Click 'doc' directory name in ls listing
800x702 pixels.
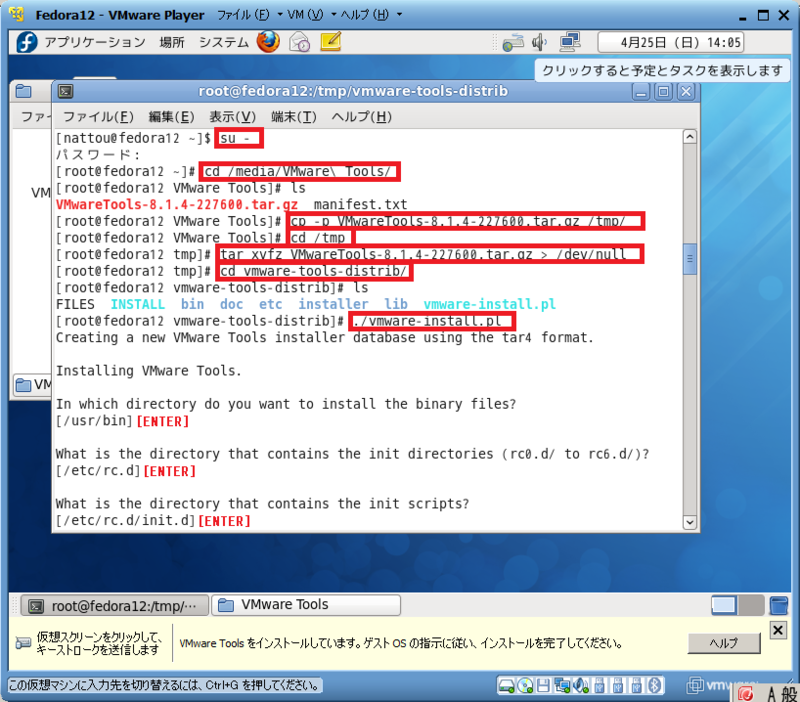[x=231, y=304]
